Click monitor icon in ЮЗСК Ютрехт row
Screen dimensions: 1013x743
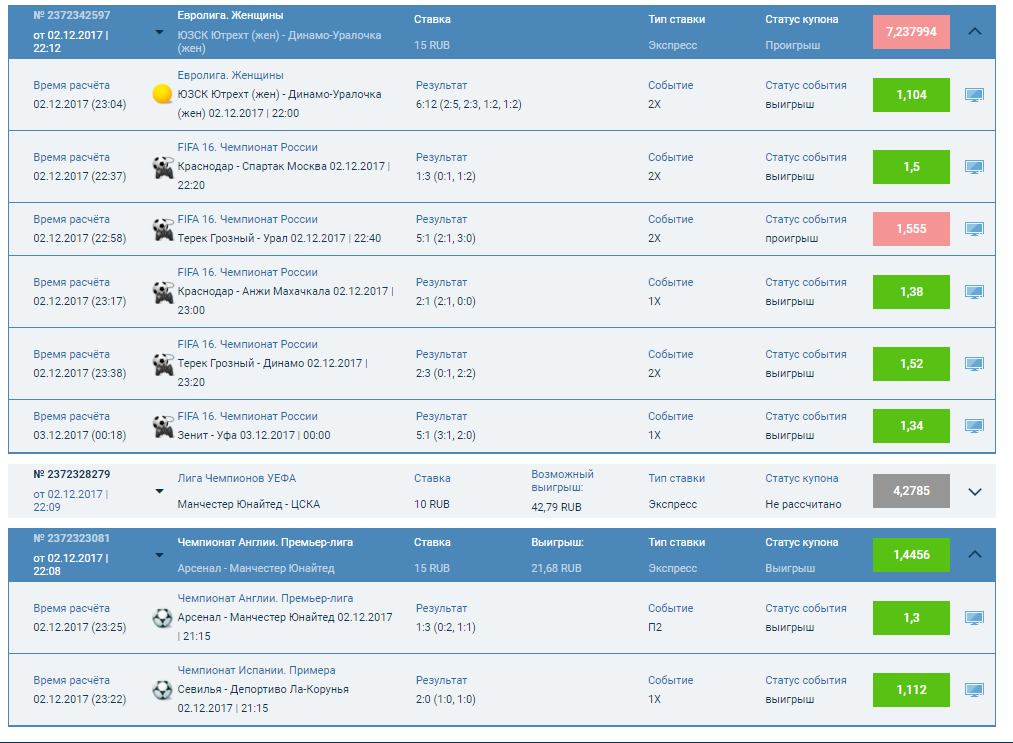click(x=973, y=95)
